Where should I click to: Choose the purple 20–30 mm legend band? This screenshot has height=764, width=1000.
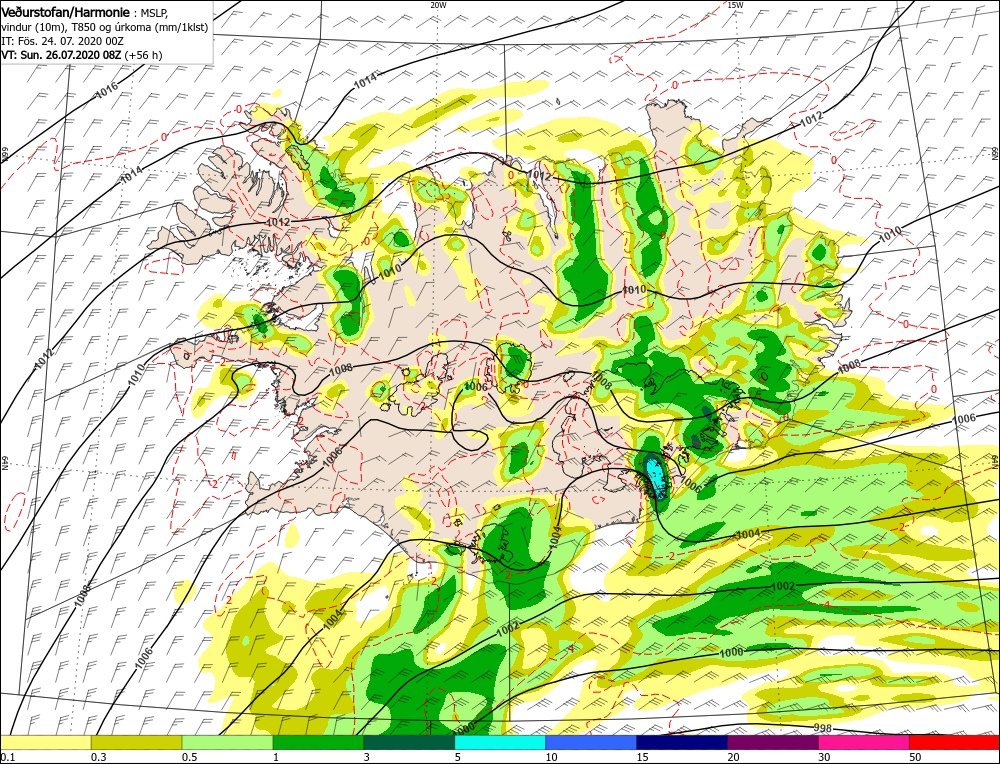click(773, 742)
